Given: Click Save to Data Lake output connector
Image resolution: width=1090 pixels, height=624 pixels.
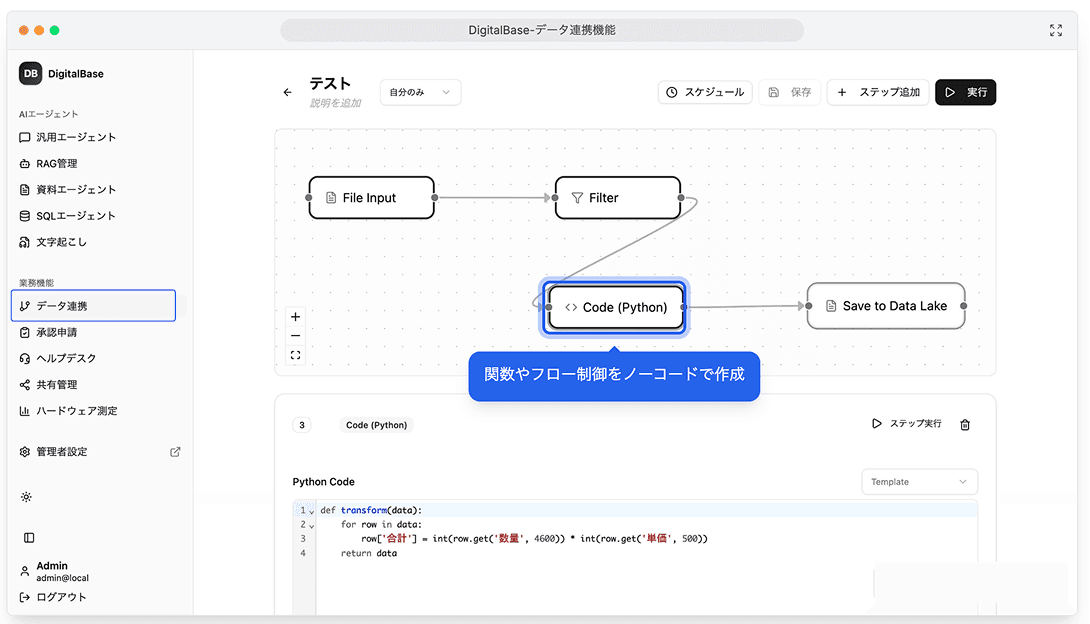Looking at the screenshot, I should pyautogui.click(x=963, y=306).
